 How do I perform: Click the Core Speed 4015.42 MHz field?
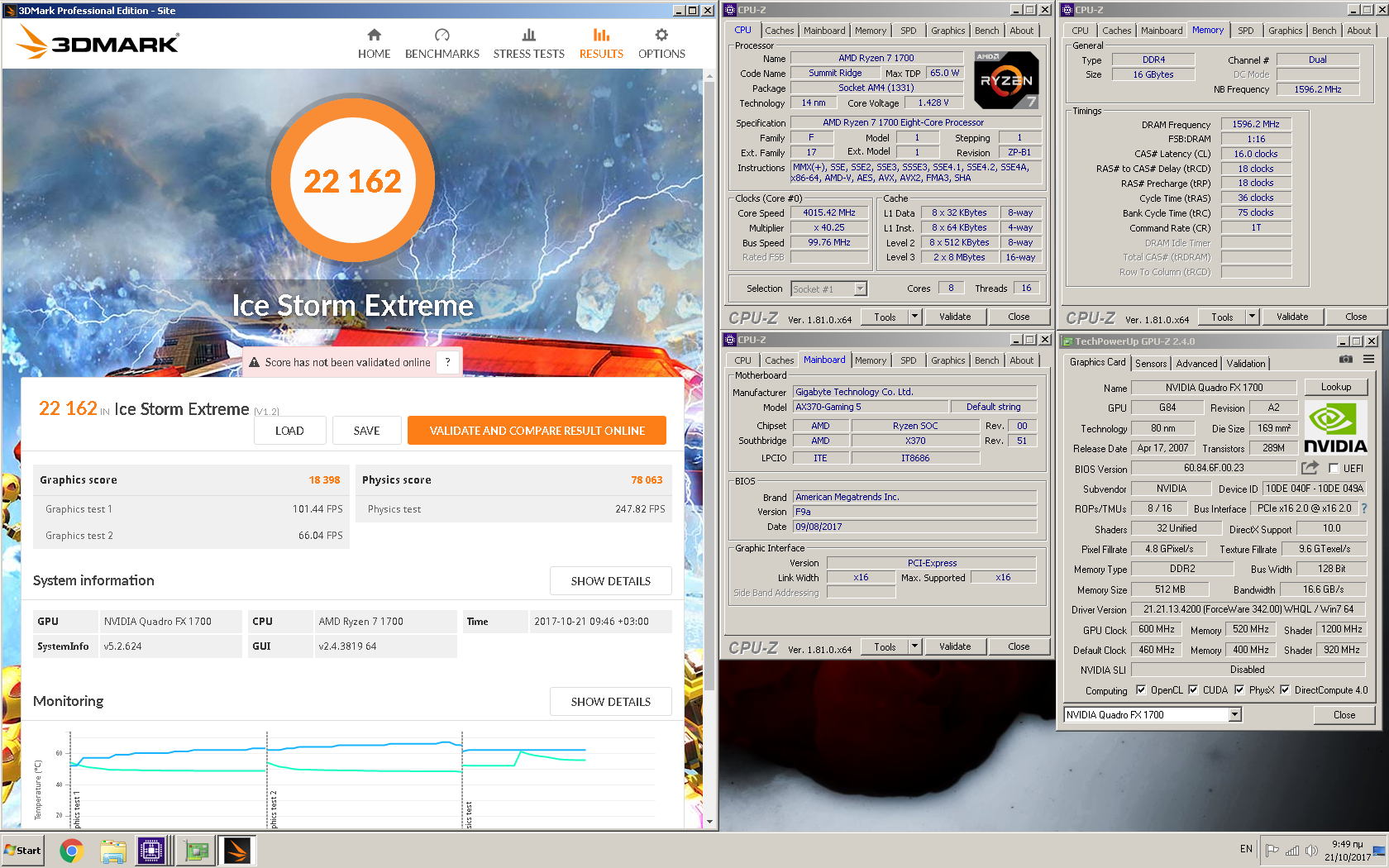(829, 212)
